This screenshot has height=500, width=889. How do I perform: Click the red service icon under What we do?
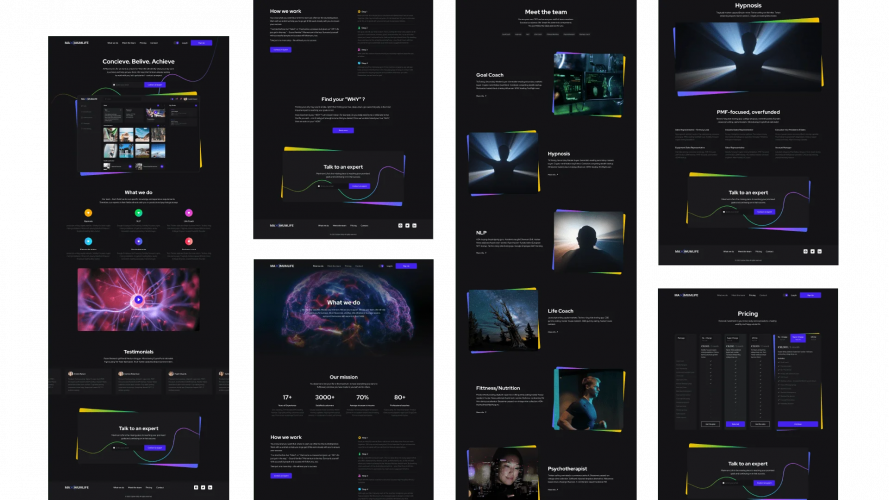coord(189,241)
